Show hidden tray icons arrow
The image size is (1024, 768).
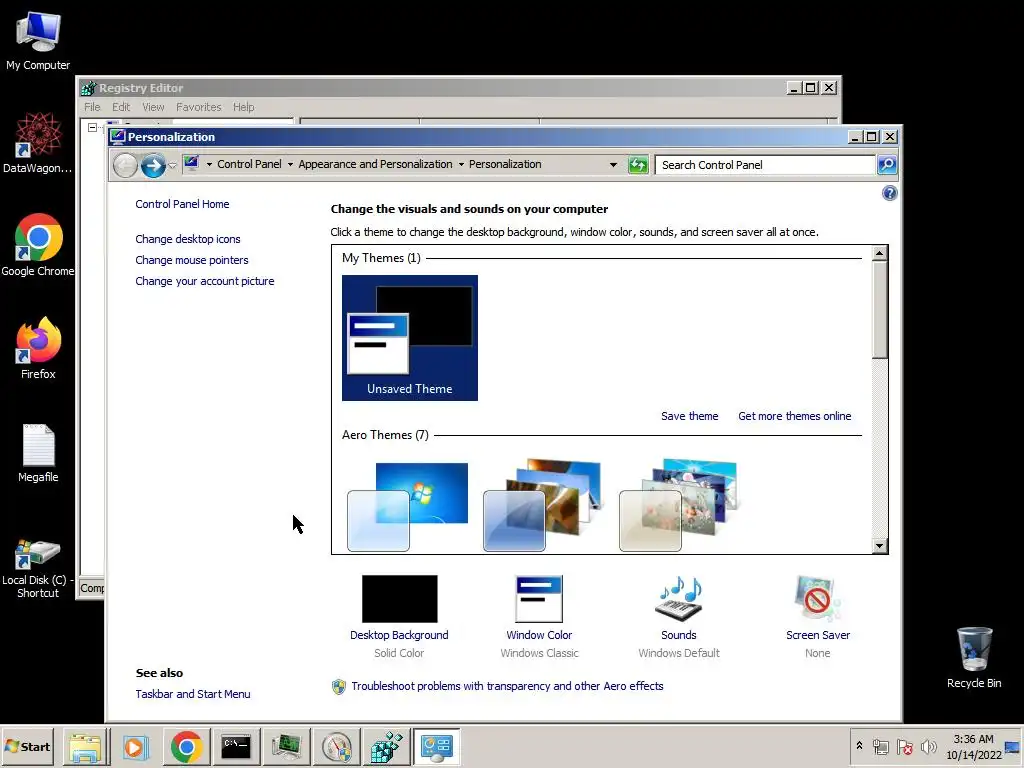click(x=859, y=746)
